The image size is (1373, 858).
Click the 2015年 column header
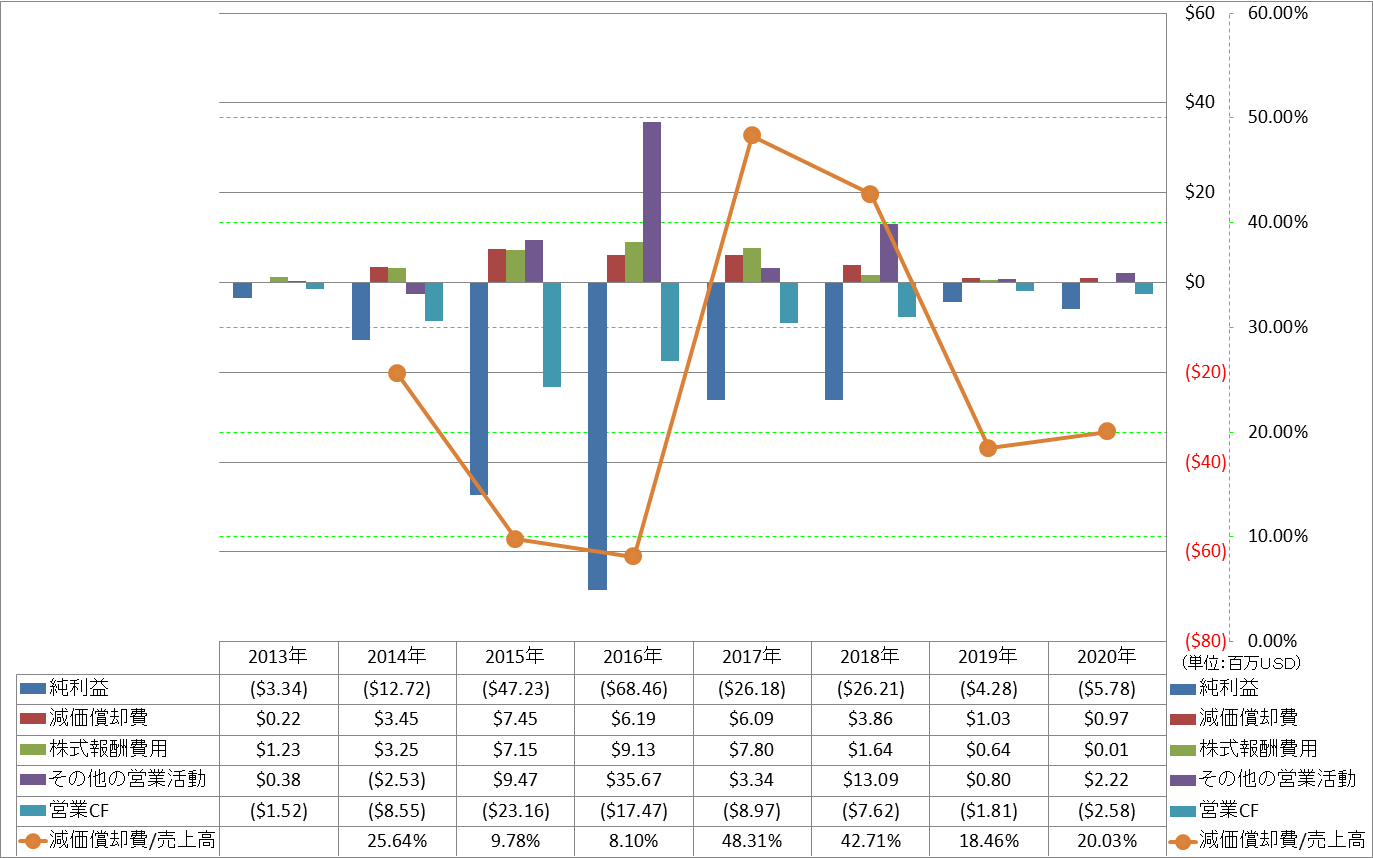pos(515,657)
